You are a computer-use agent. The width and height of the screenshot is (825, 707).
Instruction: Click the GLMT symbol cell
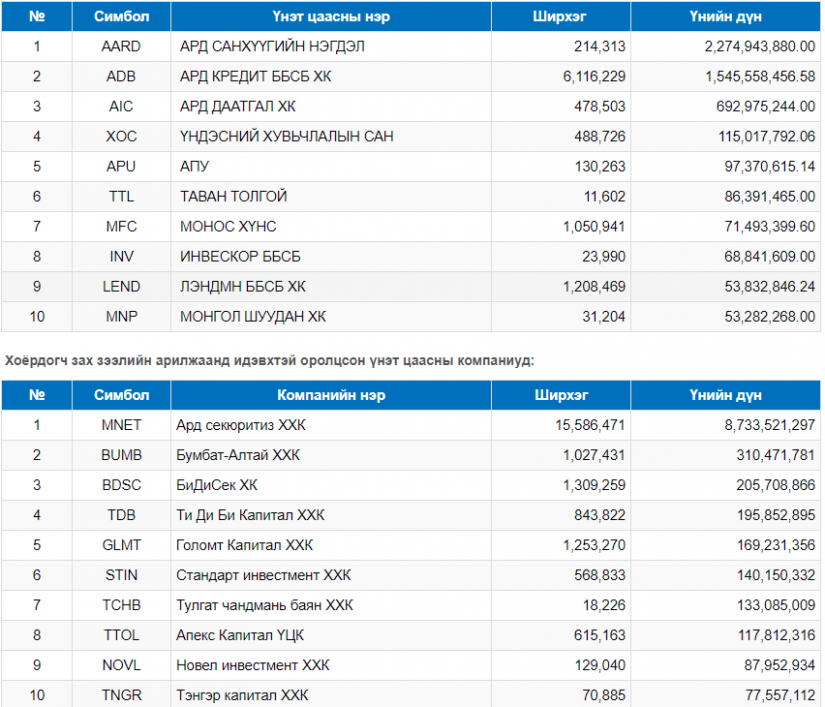point(121,544)
